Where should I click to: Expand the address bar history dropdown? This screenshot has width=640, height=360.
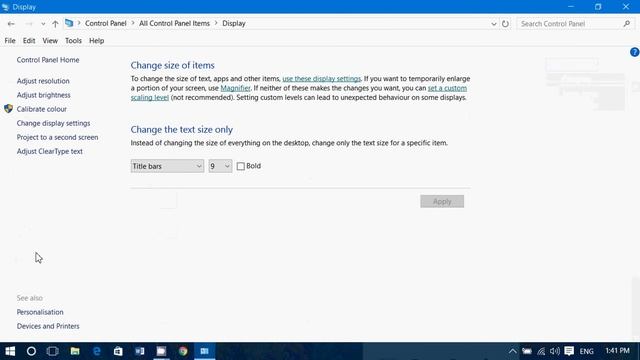point(494,24)
